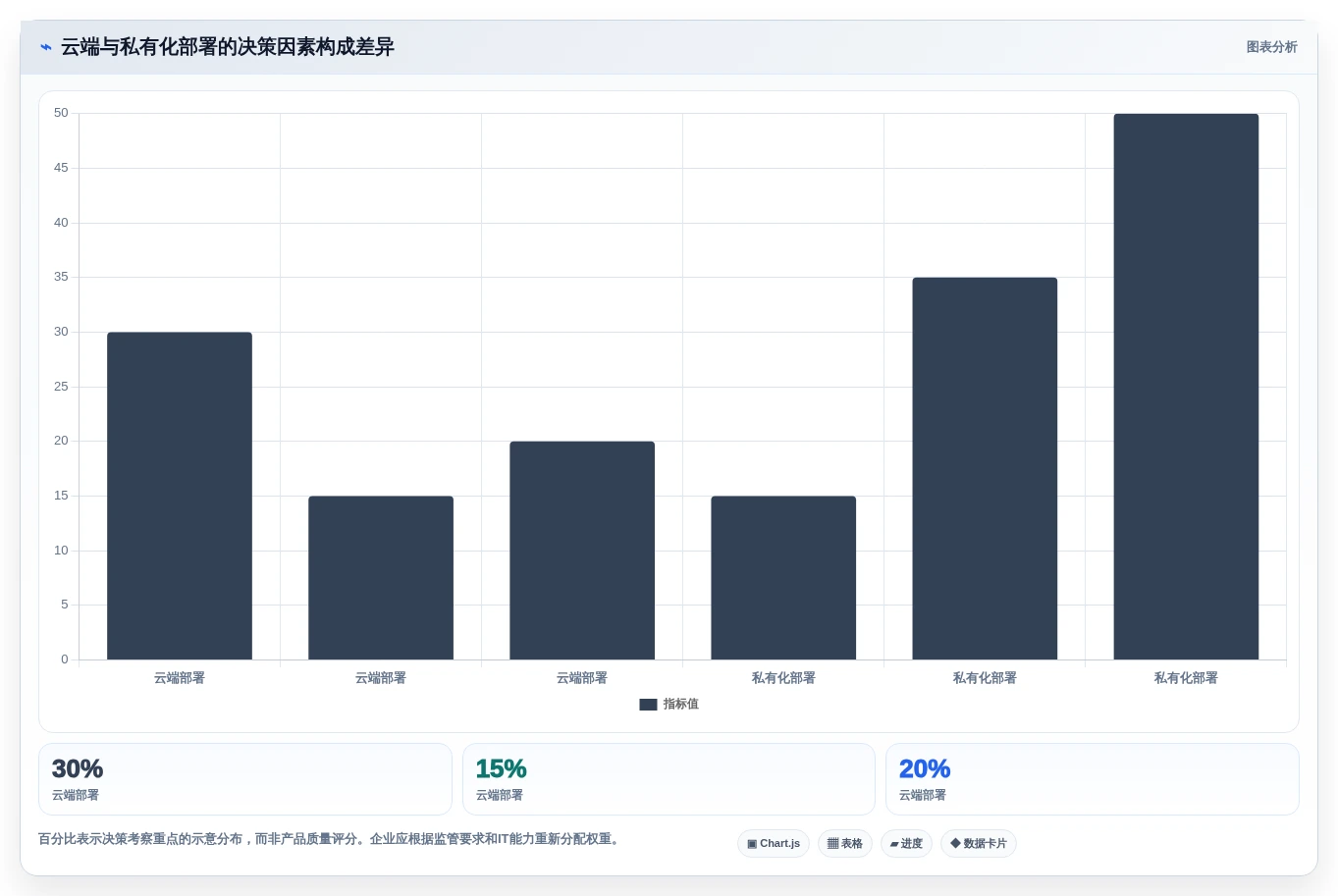Click the y-axis label 10
The width and height of the screenshot is (1338, 896).
(61, 551)
